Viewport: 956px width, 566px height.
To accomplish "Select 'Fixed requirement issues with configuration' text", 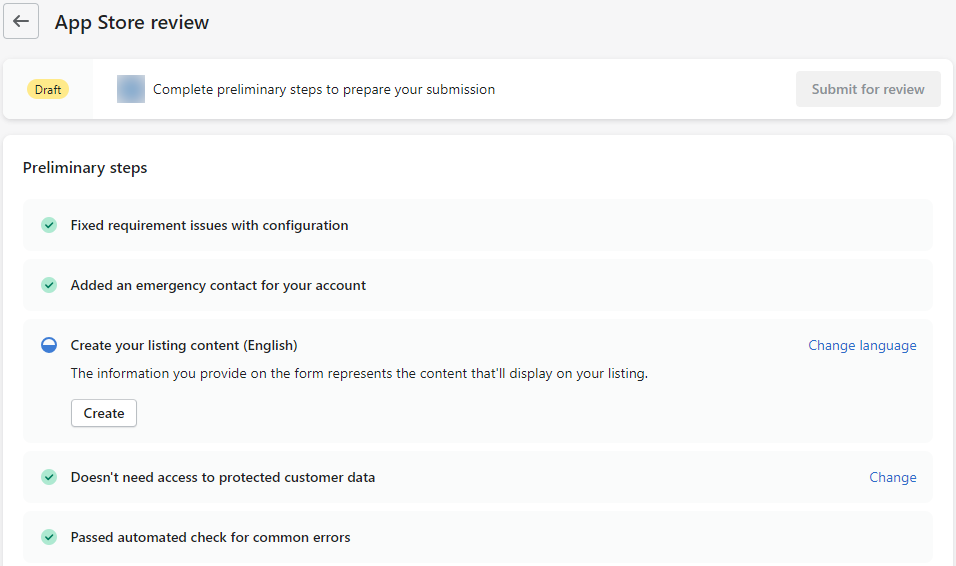I will [x=209, y=225].
